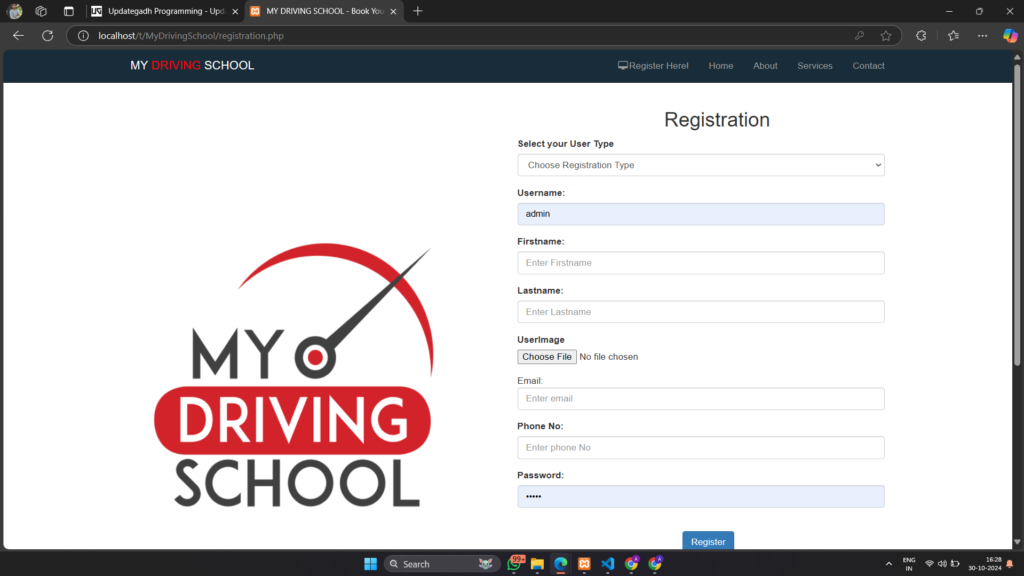Show hidden system tray icons
This screenshot has height=576, width=1024.
888,564
